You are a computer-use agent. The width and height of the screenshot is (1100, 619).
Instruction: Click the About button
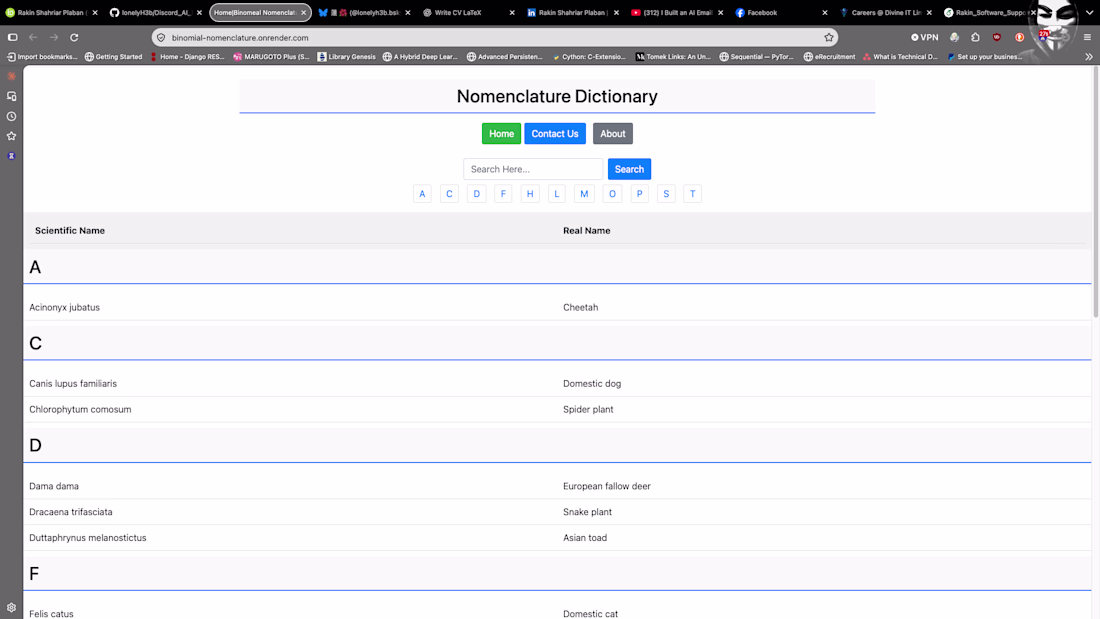click(612, 133)
